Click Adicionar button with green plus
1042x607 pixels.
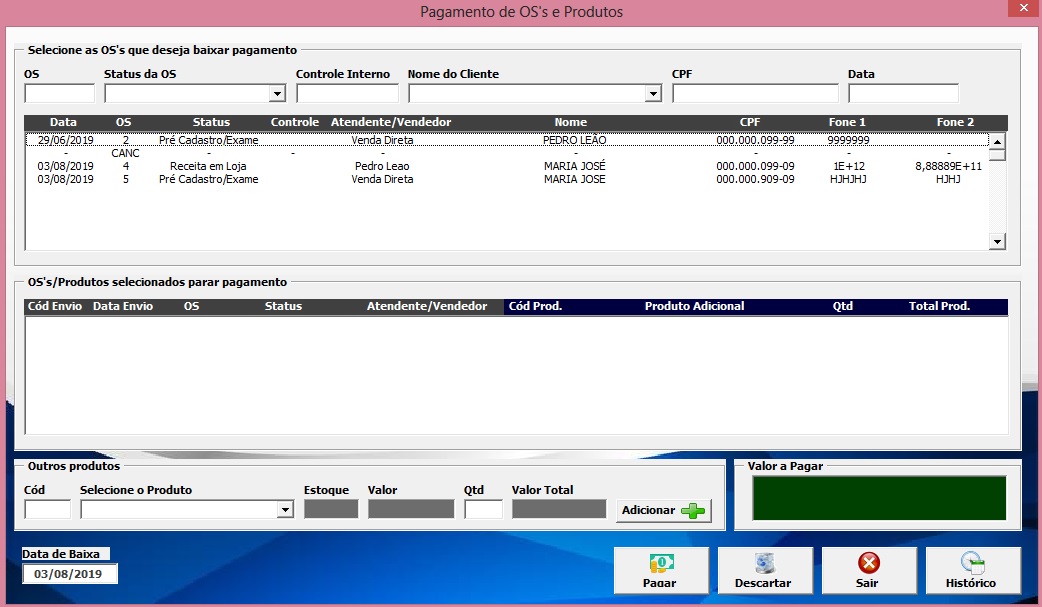tap(663, 511)
